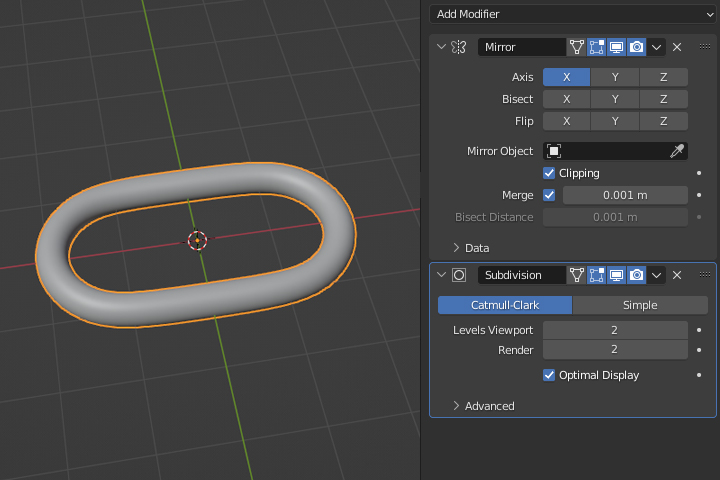Pick Mirror Object with eyedropper
Screen dimensions: 720x480
click(677, 151)
